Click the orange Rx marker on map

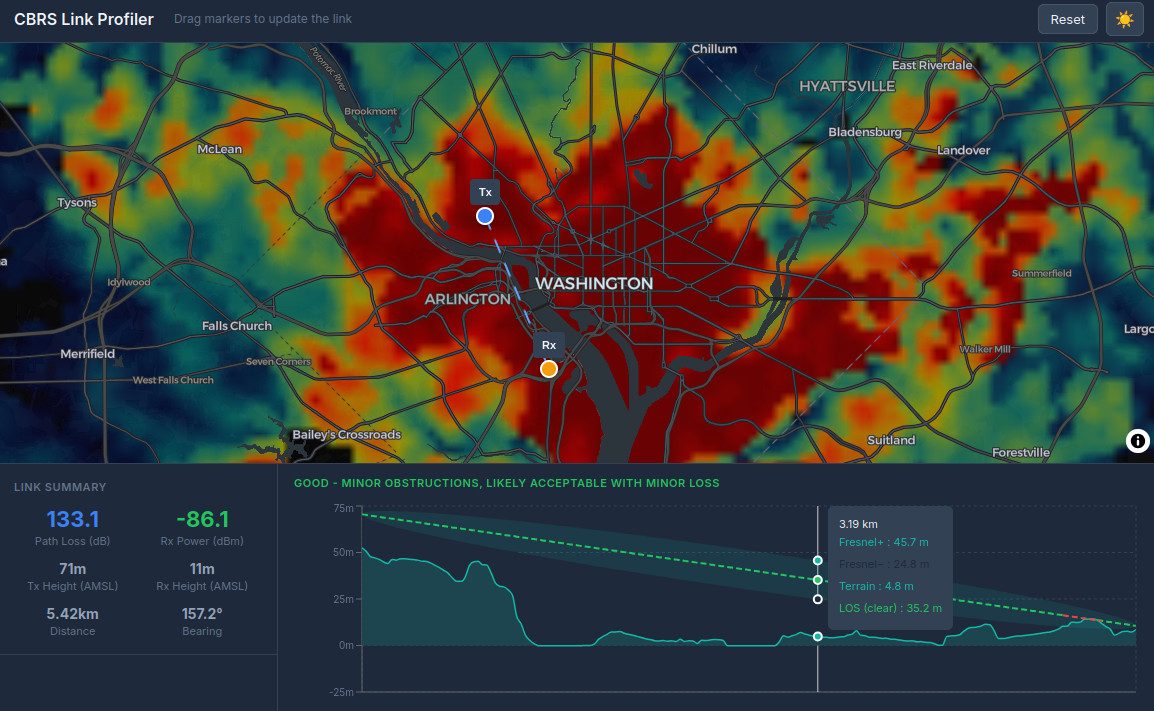(548, 369)
